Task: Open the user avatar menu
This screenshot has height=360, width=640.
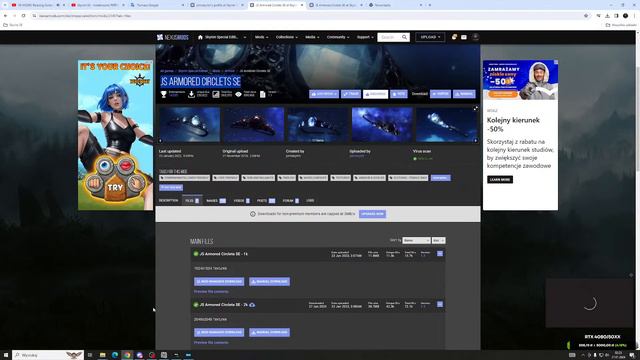Action: [x=476, y=37]
